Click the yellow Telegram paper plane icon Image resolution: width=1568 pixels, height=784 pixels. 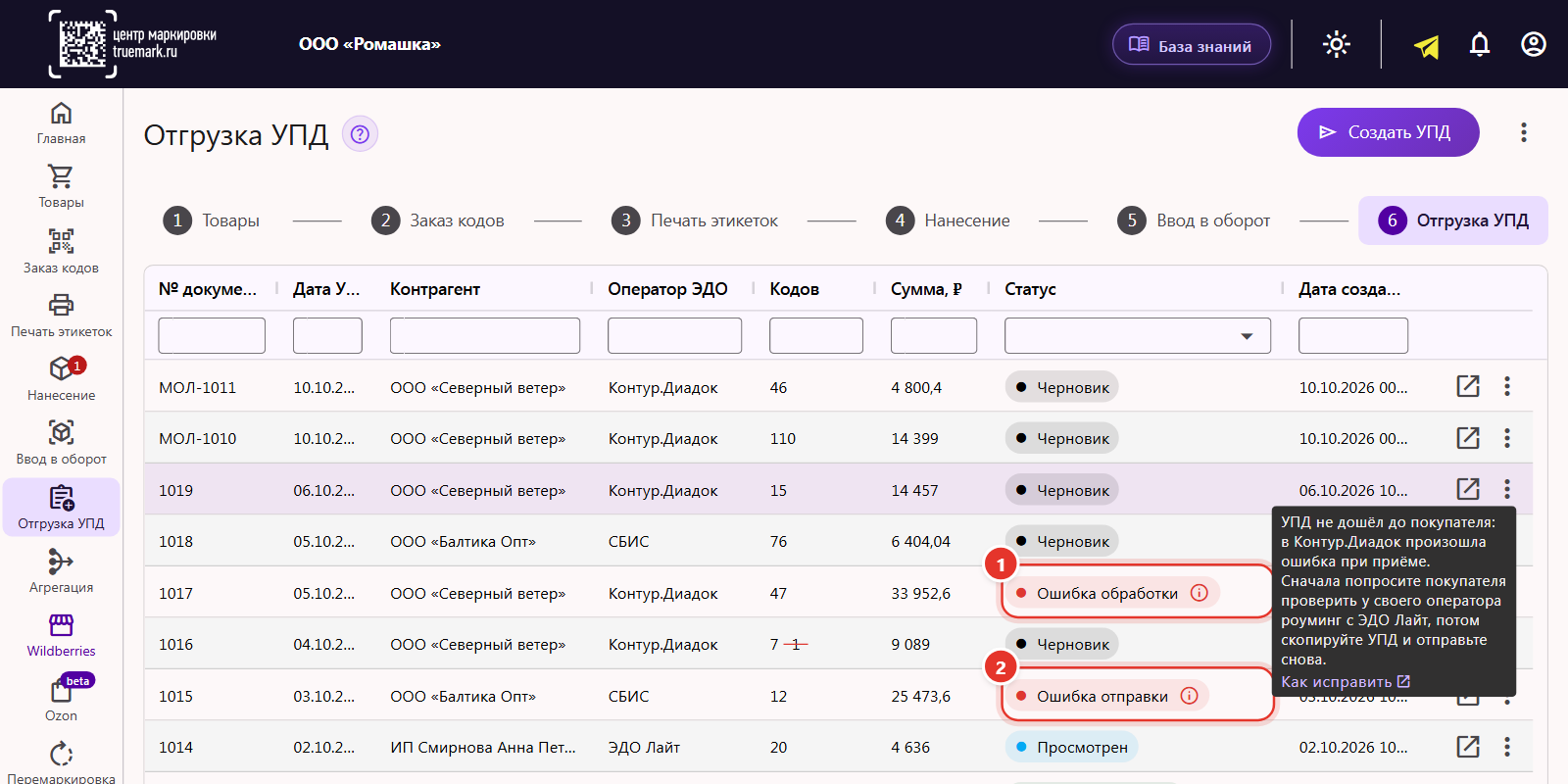coord(1427,45)
